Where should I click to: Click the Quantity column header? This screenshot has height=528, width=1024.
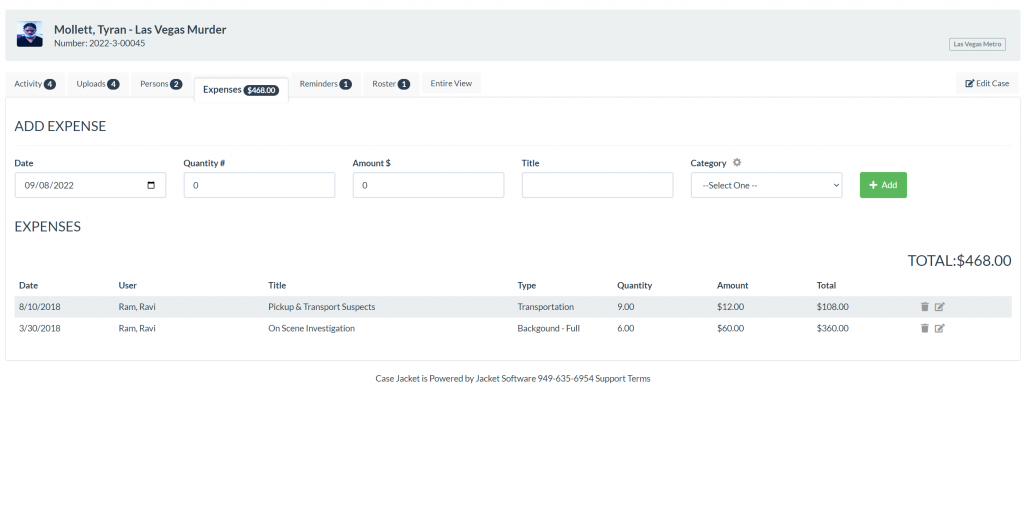(634, 285)
